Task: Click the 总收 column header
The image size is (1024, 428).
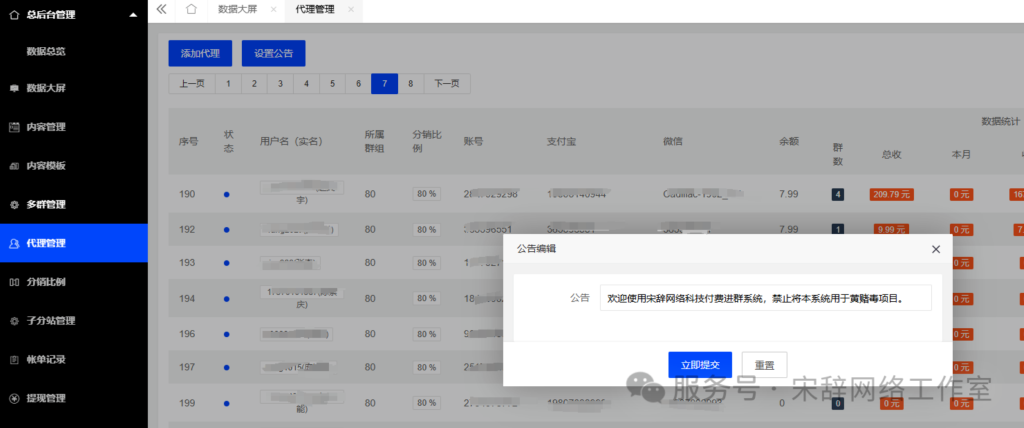Action: (x=891, y=155)
